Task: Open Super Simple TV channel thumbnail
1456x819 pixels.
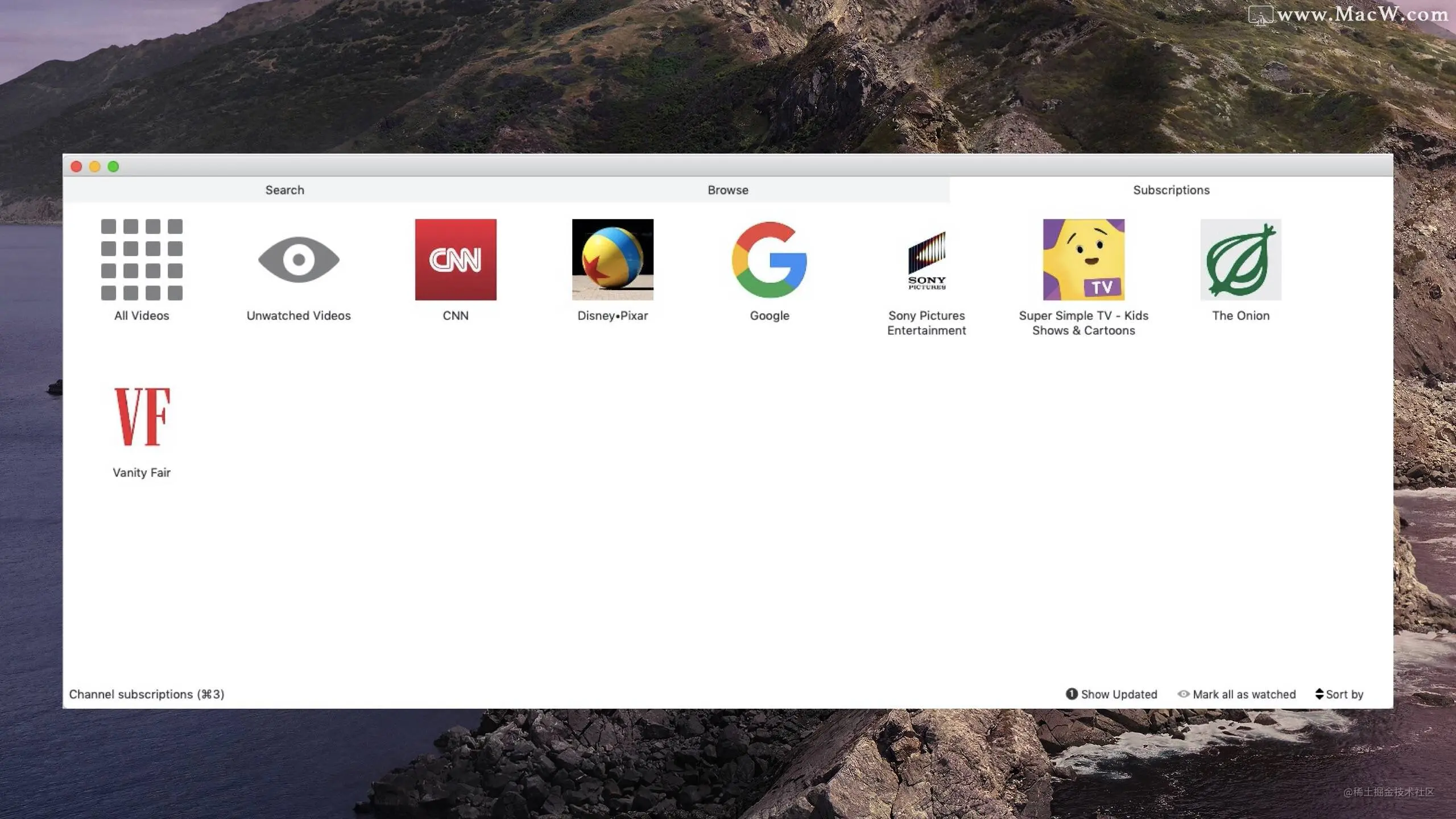Action: (x=1083, y=259)
